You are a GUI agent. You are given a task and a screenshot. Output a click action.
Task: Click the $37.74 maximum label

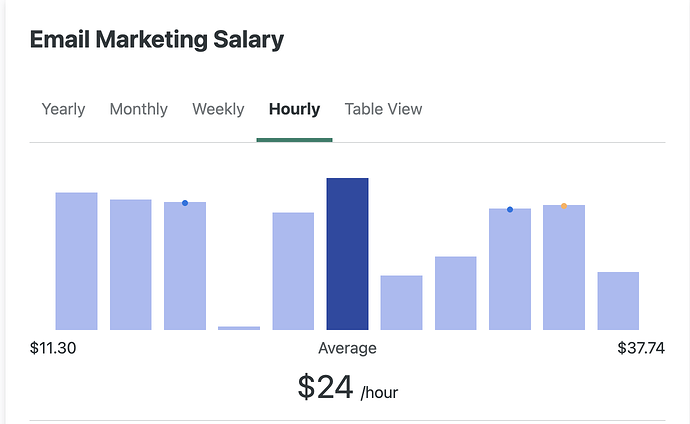[641, 348]
